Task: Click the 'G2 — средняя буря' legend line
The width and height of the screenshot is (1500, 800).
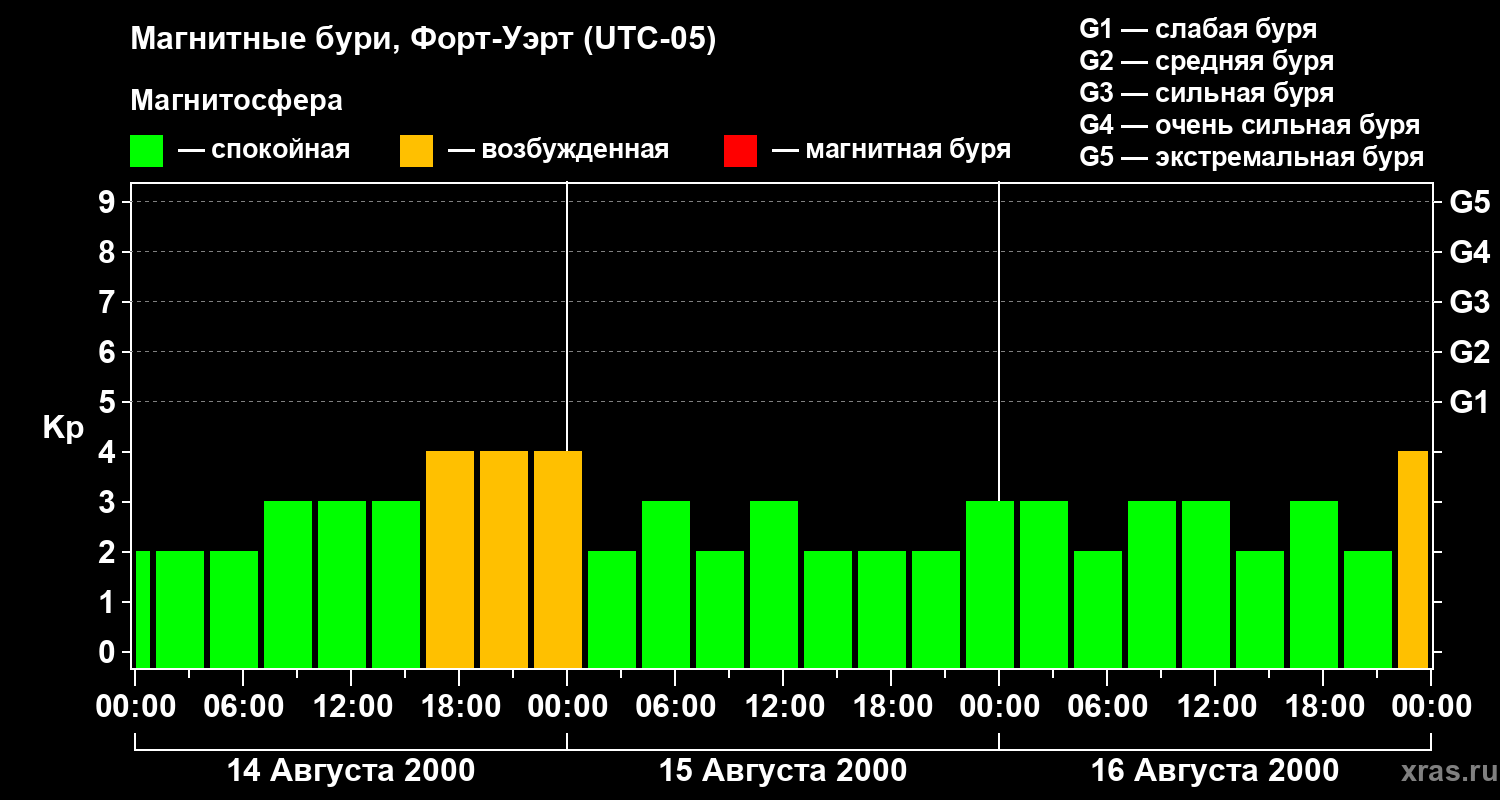Action: [x=1207, y=61]
